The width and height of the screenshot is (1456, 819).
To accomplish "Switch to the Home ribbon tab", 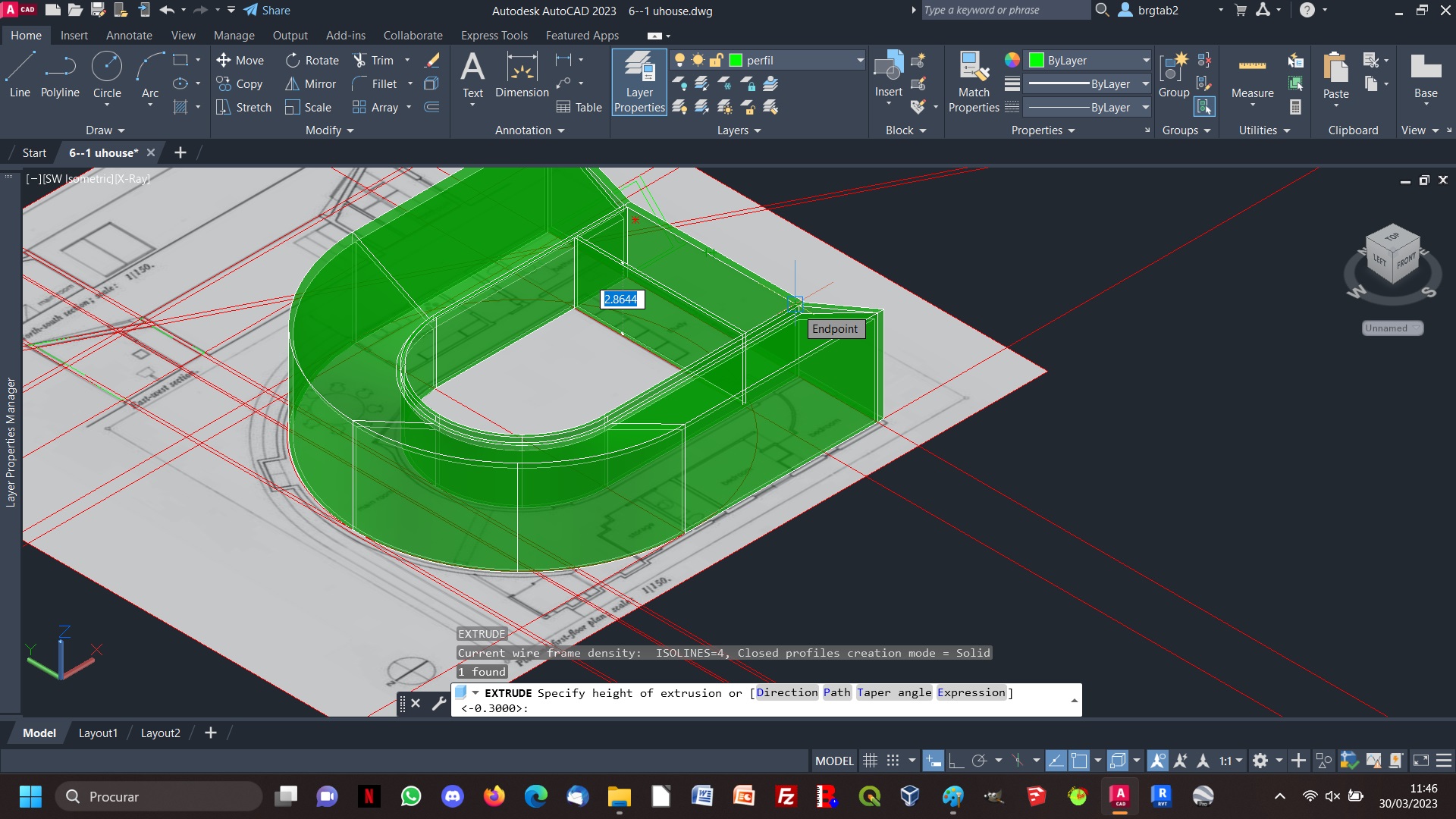I will [x=25, y=35].
